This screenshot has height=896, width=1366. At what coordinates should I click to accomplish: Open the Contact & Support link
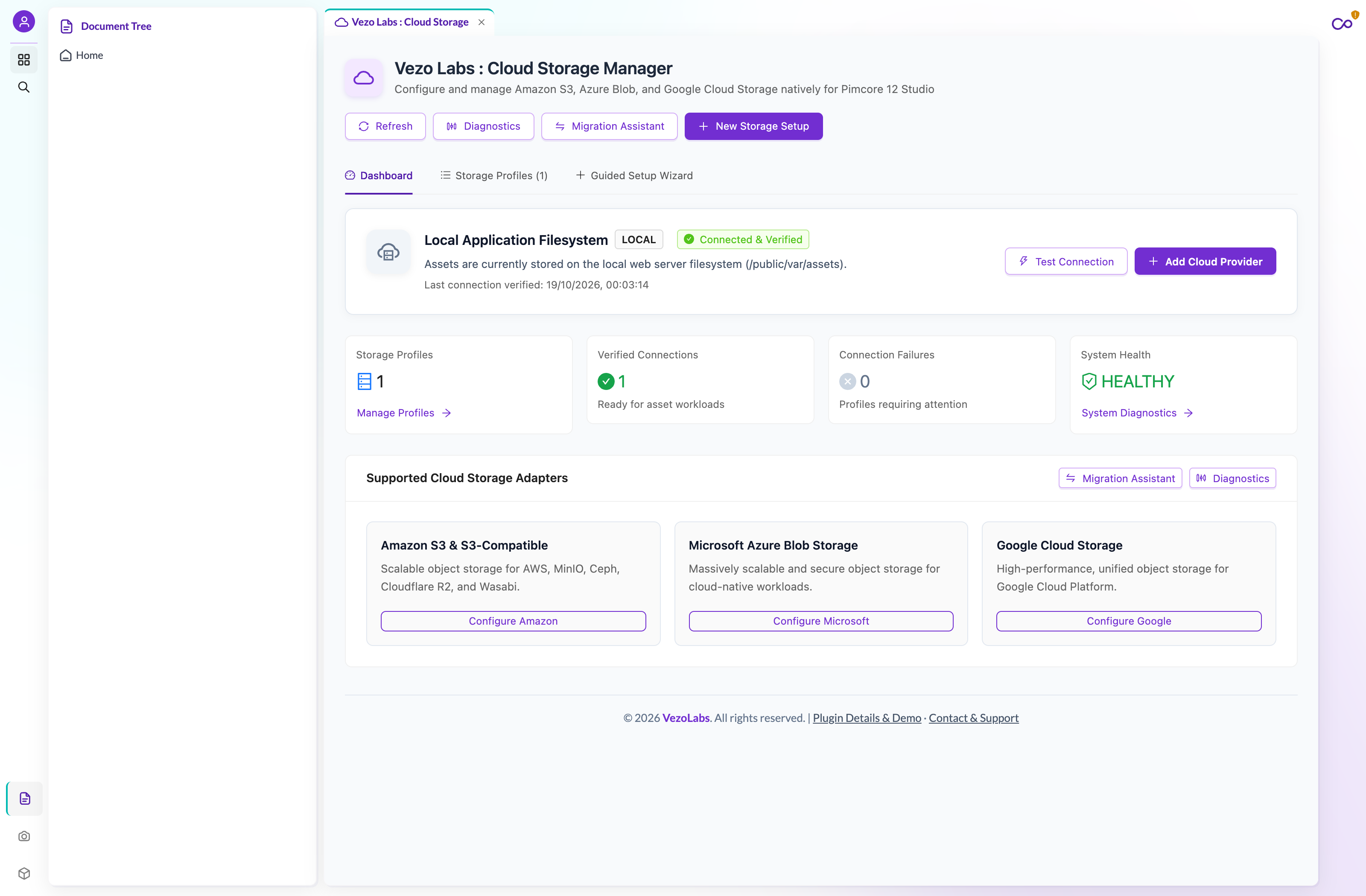pos(973,718)
